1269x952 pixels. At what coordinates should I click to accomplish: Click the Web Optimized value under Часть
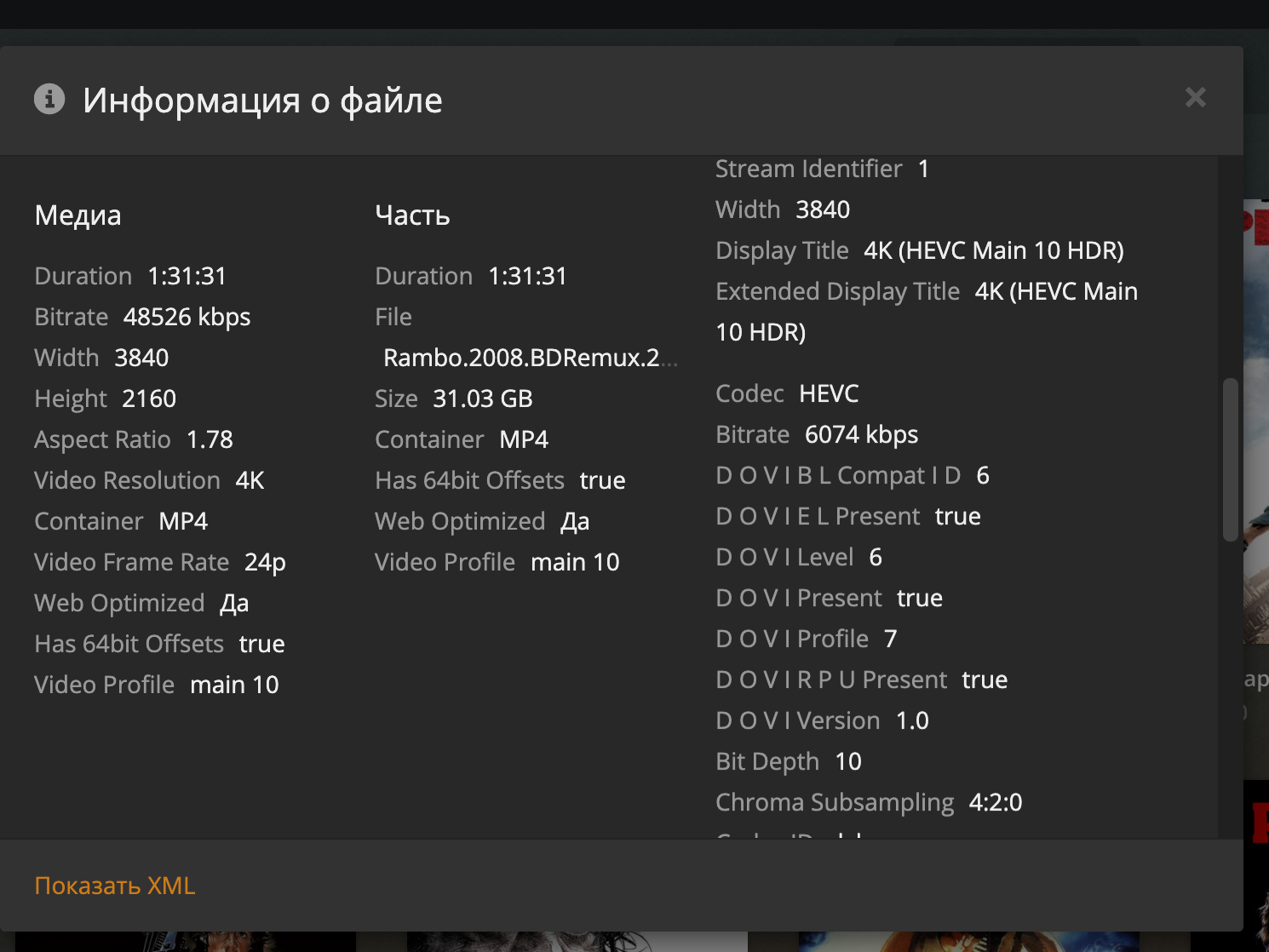[x=575, y=521]
